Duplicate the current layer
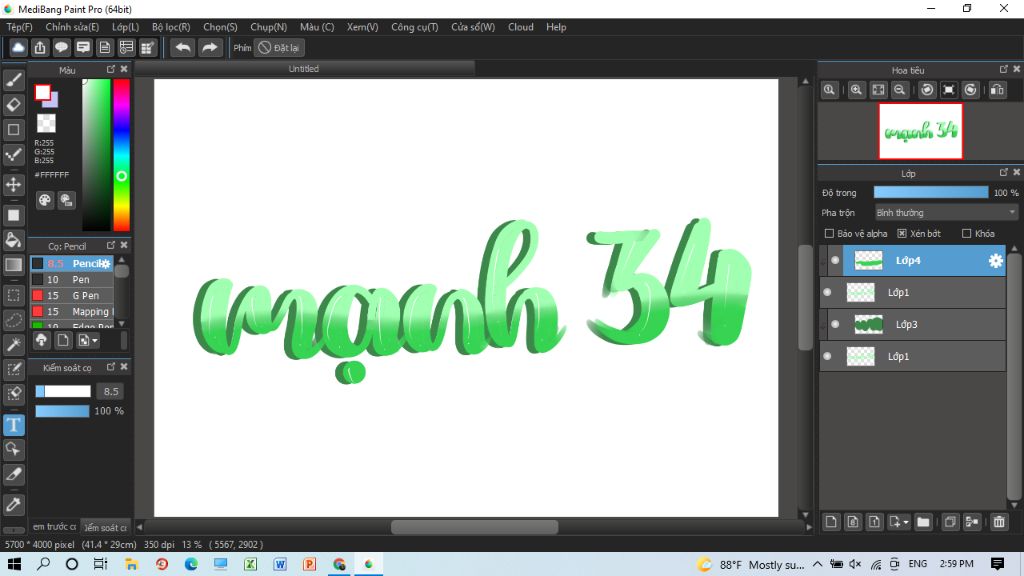Image resolution: width=1024 pixels, height=576 pixels. [950, 522]
